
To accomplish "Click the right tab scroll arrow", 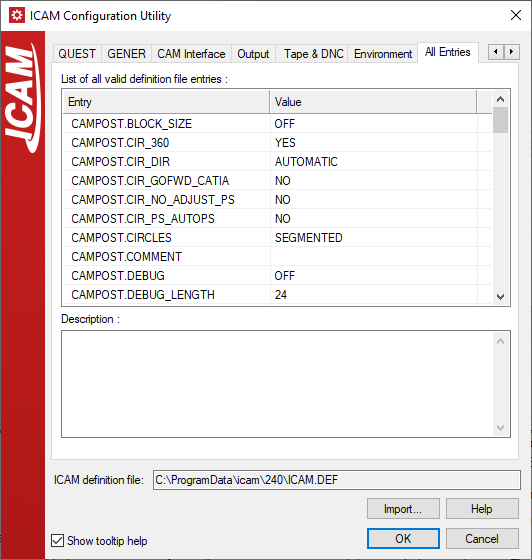I will coord(511,52).
